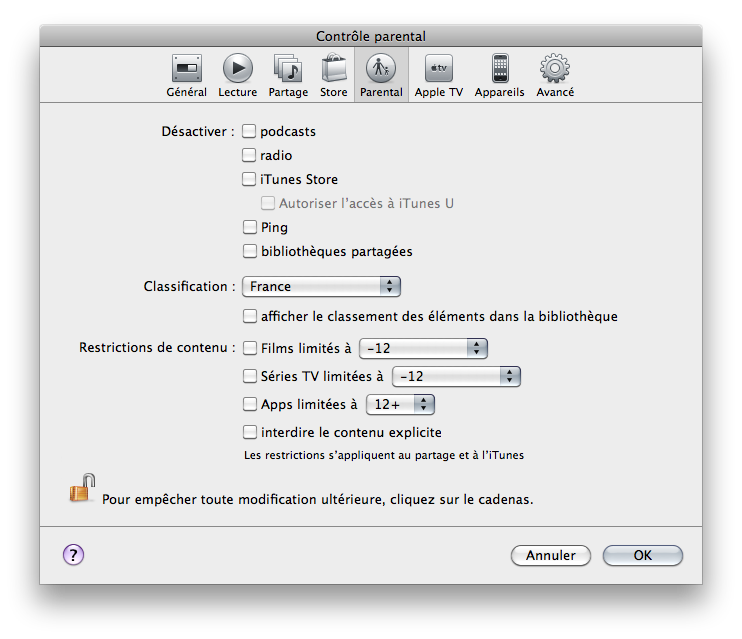Screen dimensions: 742x639
Task: Switch to the Lecture playback pane
Action: pyautogui.click(x=237, y=75)
